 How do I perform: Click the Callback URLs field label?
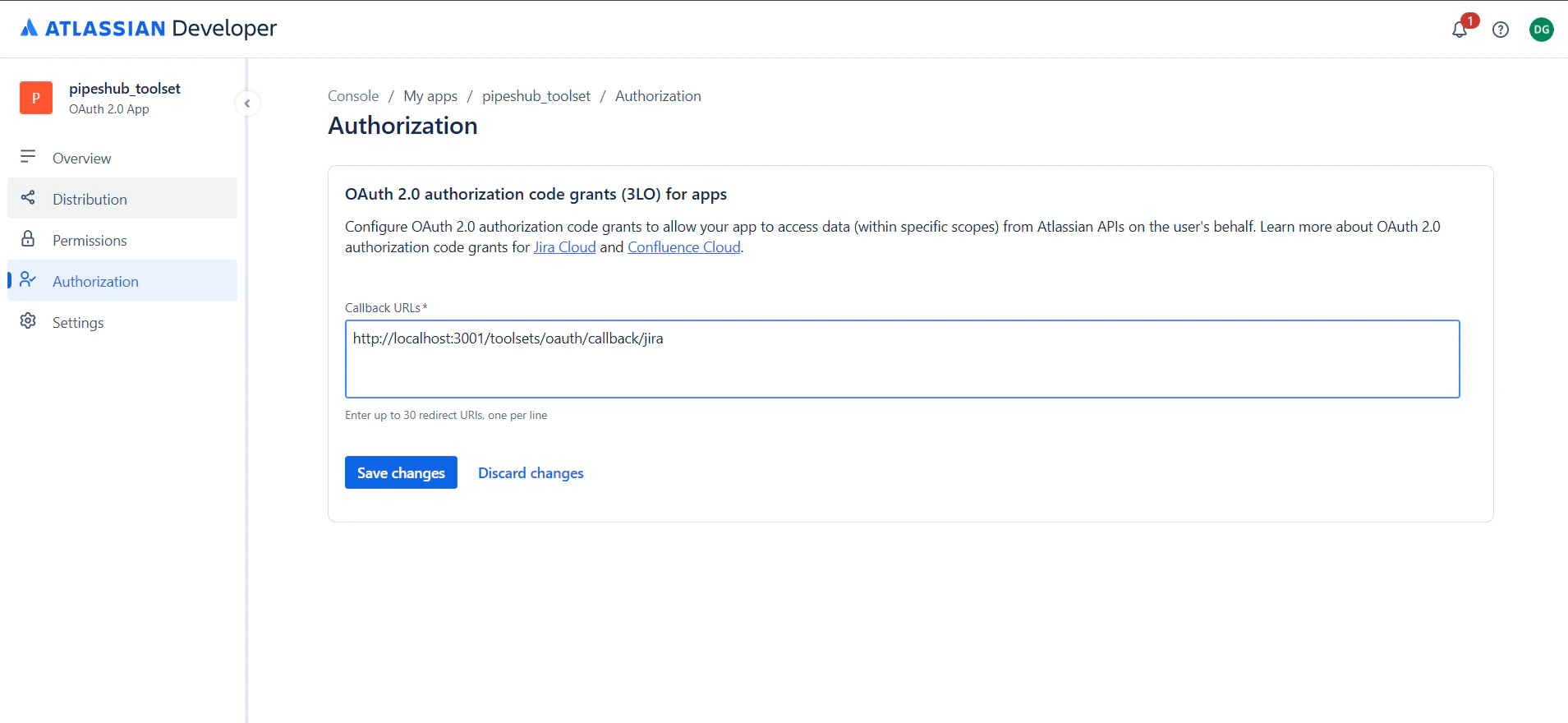[x=386, y=308]
